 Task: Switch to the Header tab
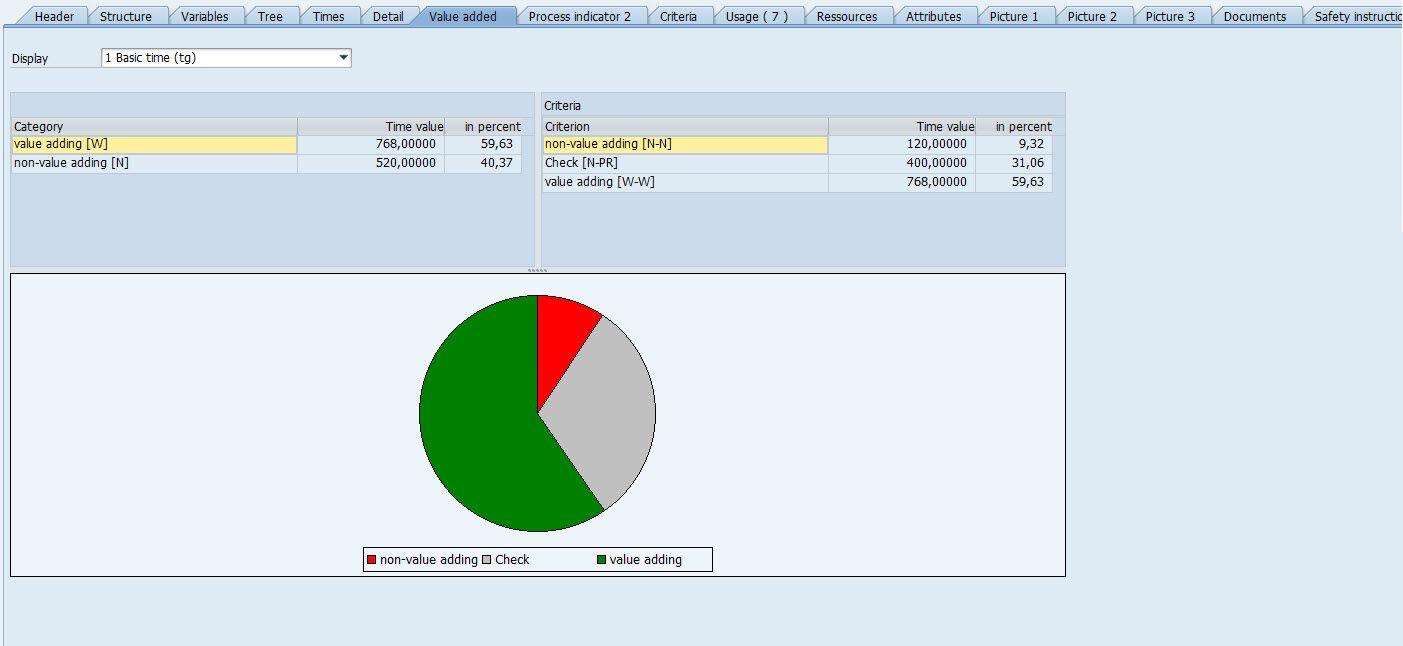[x=54, y=16]
